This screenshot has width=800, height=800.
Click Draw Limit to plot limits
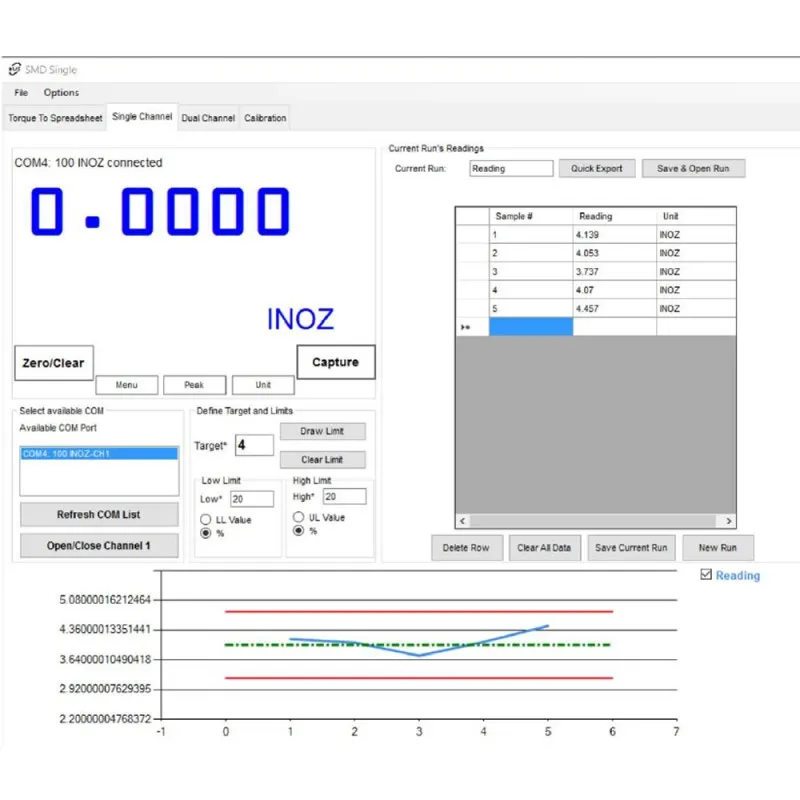pos(322,431)
